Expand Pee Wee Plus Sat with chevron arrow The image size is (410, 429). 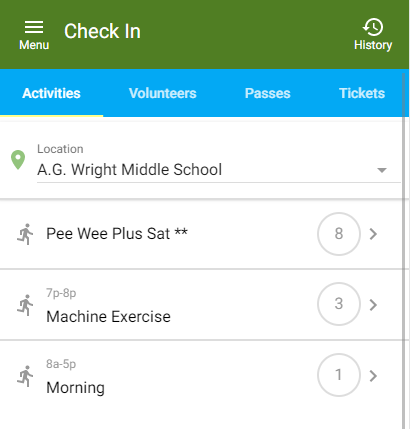[x=373, y=234]
